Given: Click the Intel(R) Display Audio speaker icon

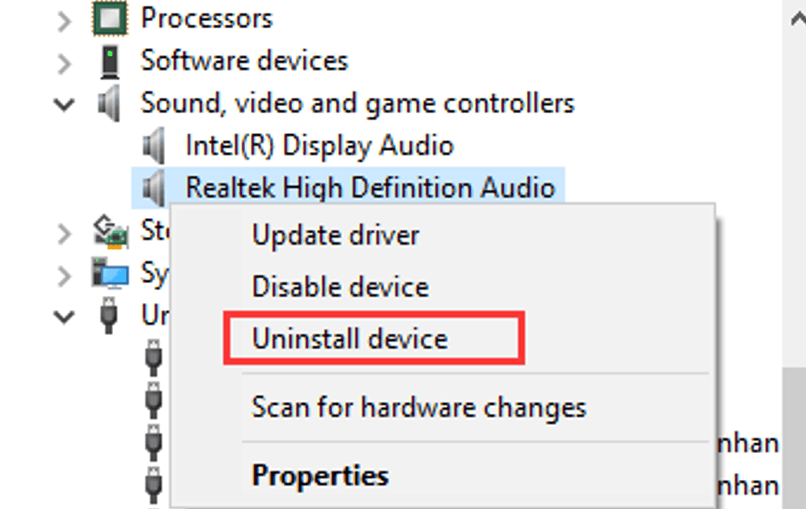Looking at the screenshot, I should [x=154, y=146].
